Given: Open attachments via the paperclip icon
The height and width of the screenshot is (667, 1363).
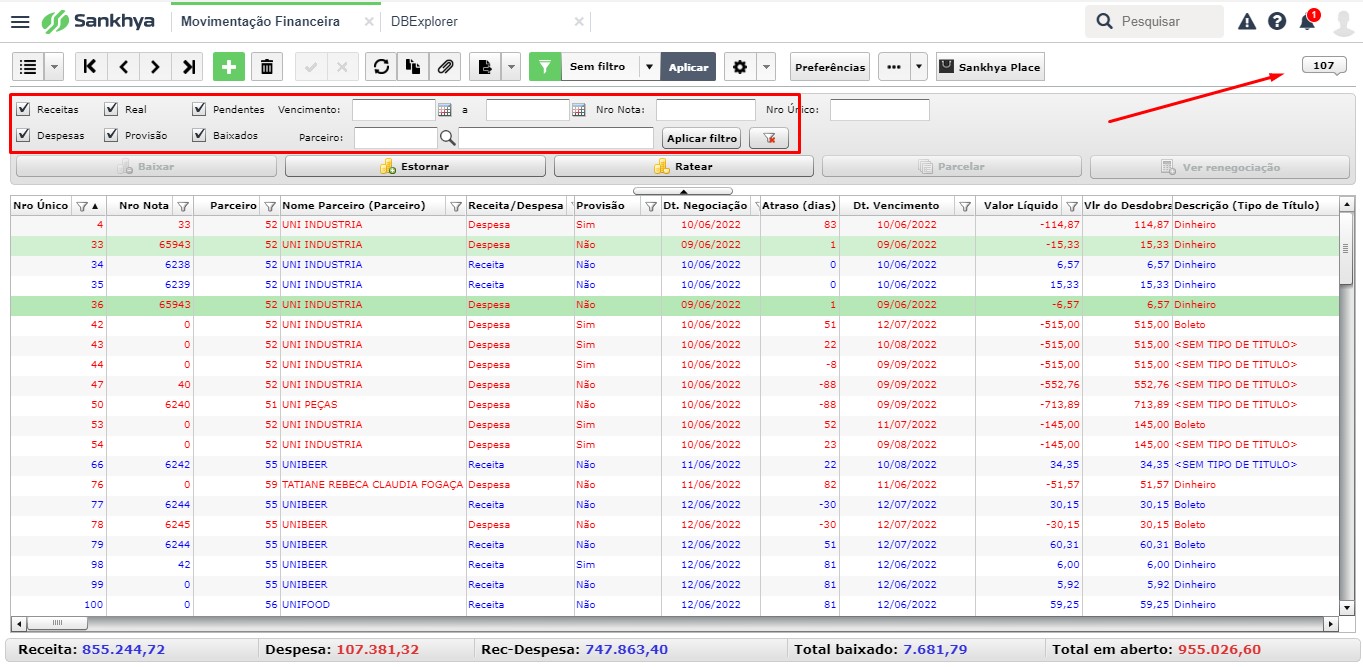Looking at the screenshot, I should coord(445,67).
